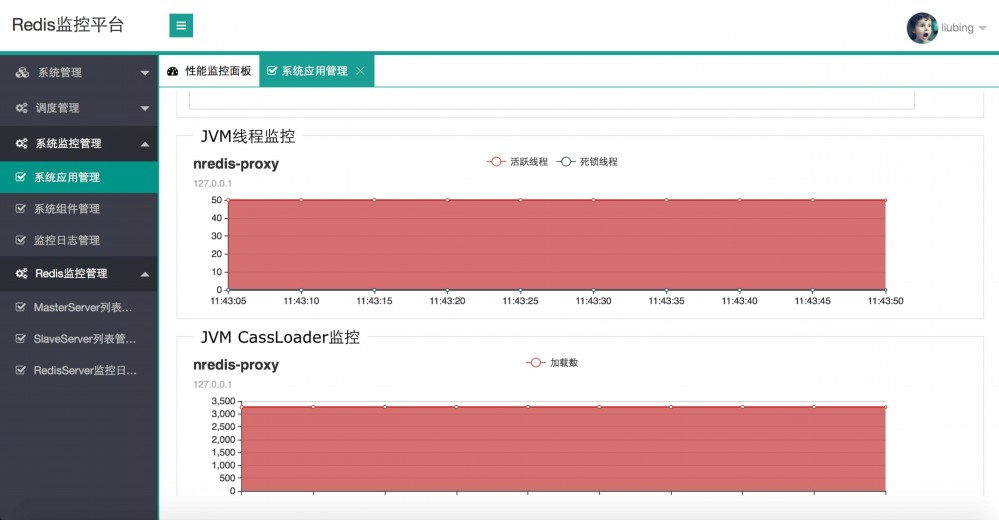Expand the 系统管理 menu arrow
The width and height of the screenshot is (999, 520).
145,73
